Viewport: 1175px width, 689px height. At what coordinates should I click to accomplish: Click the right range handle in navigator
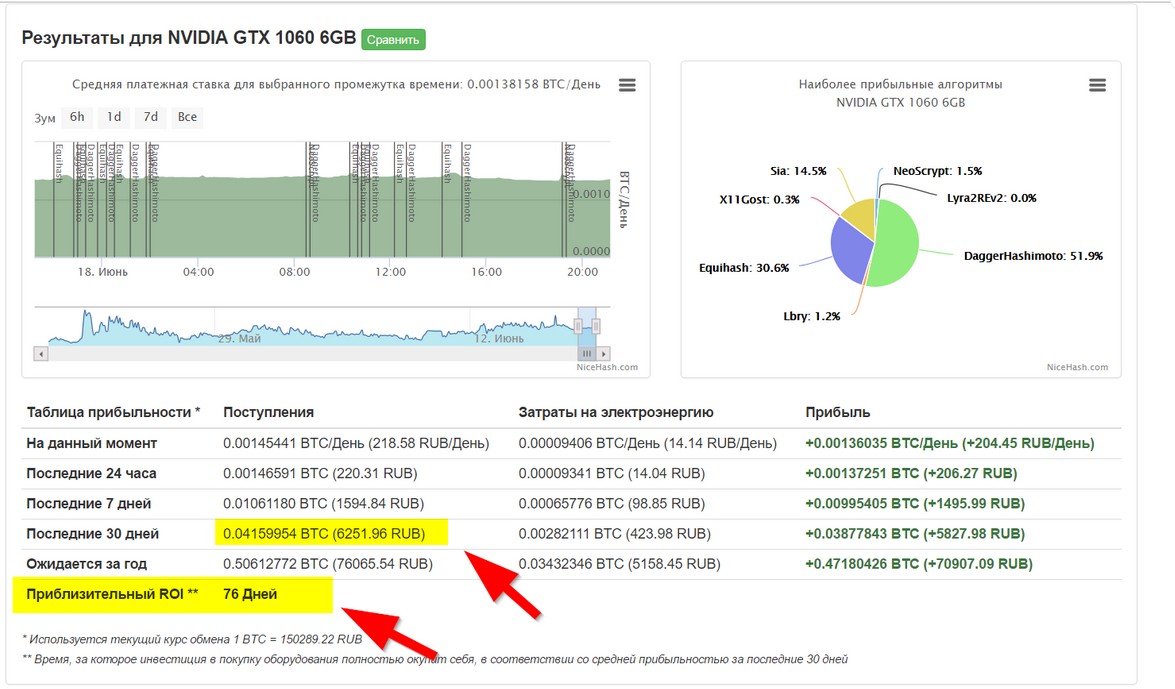[x=597, y=326]
